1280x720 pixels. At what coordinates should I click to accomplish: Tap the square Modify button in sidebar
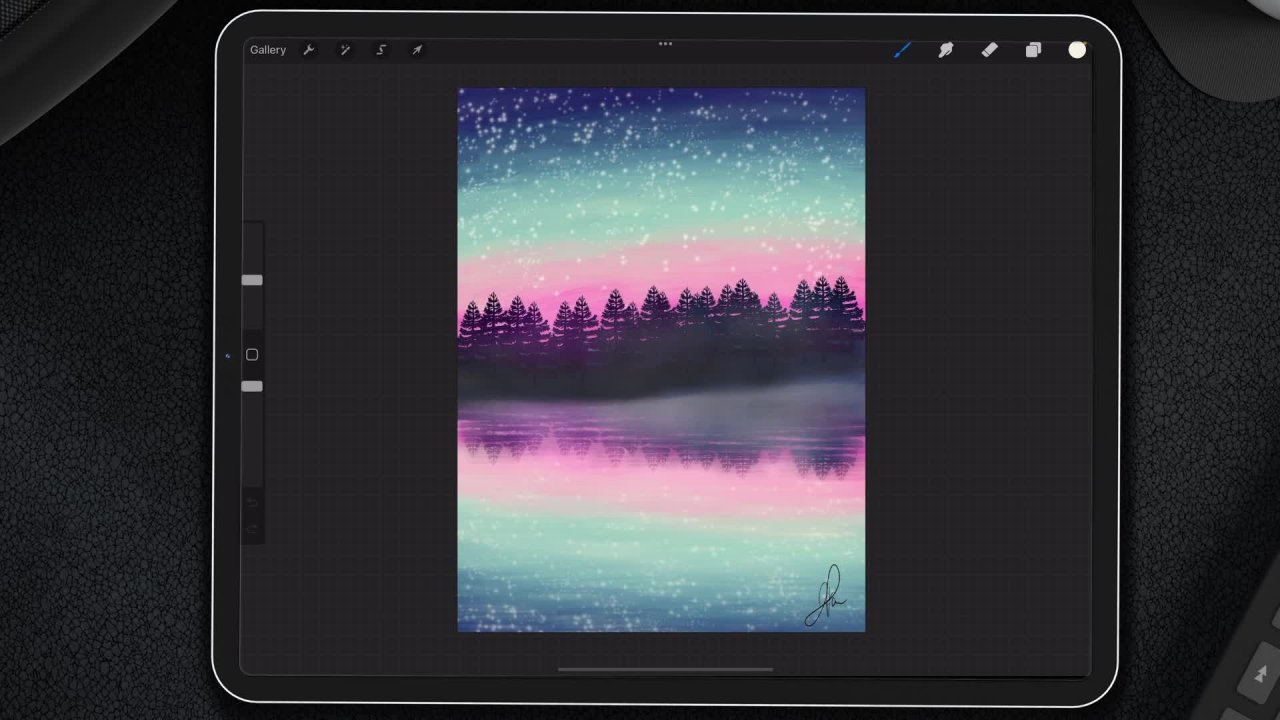pyautogui.click(x=252, y=355)
